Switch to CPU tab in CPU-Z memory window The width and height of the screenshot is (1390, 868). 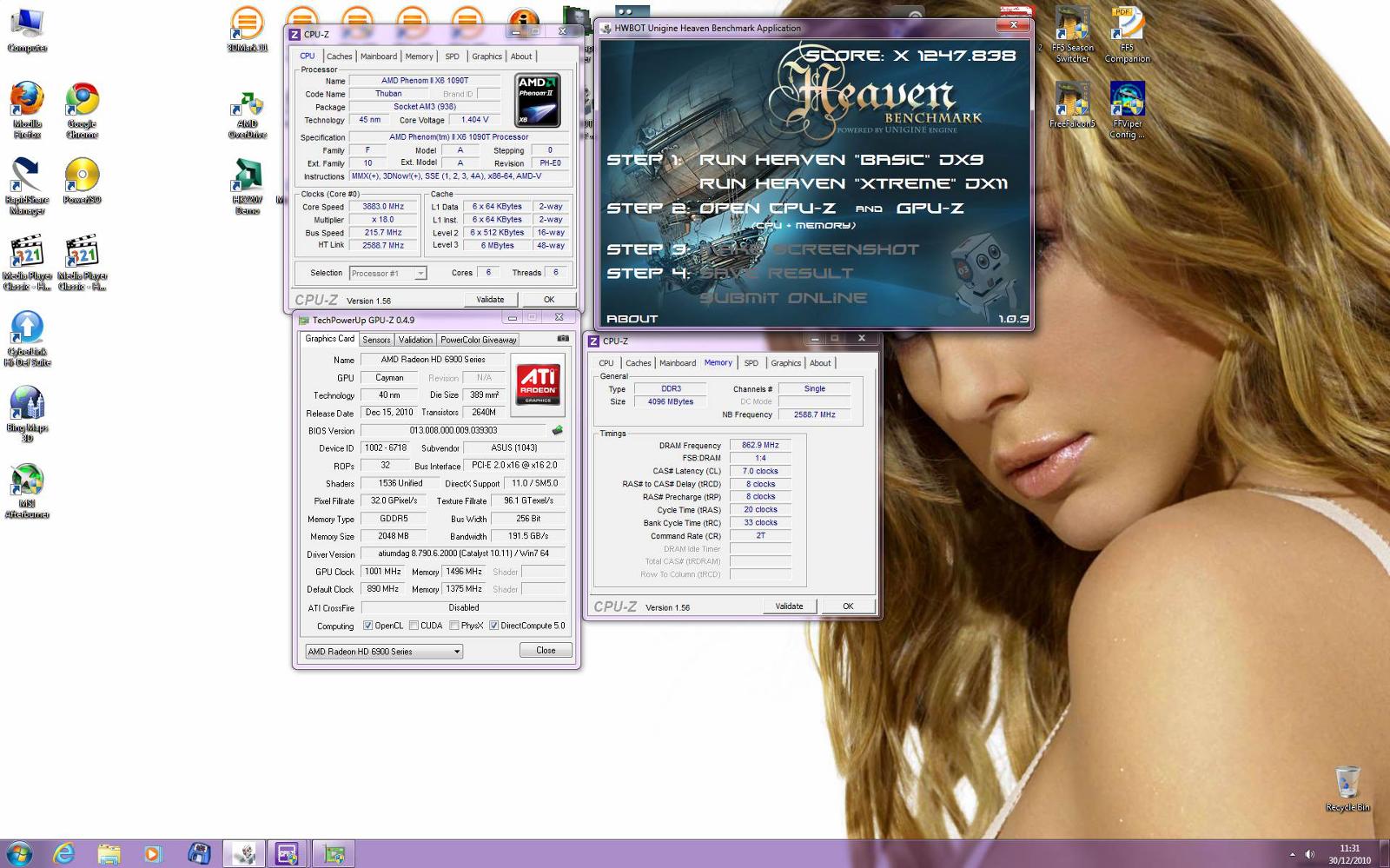click(606, 363)
